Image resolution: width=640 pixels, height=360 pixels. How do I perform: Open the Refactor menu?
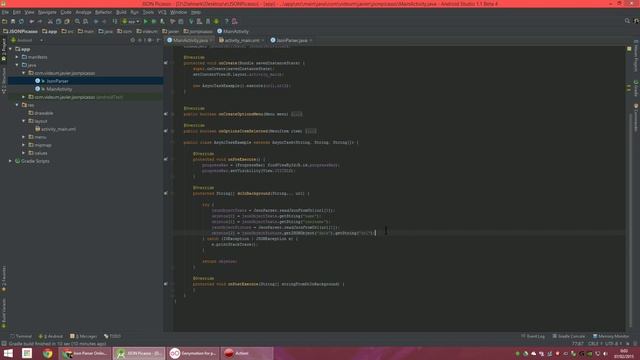103,12
